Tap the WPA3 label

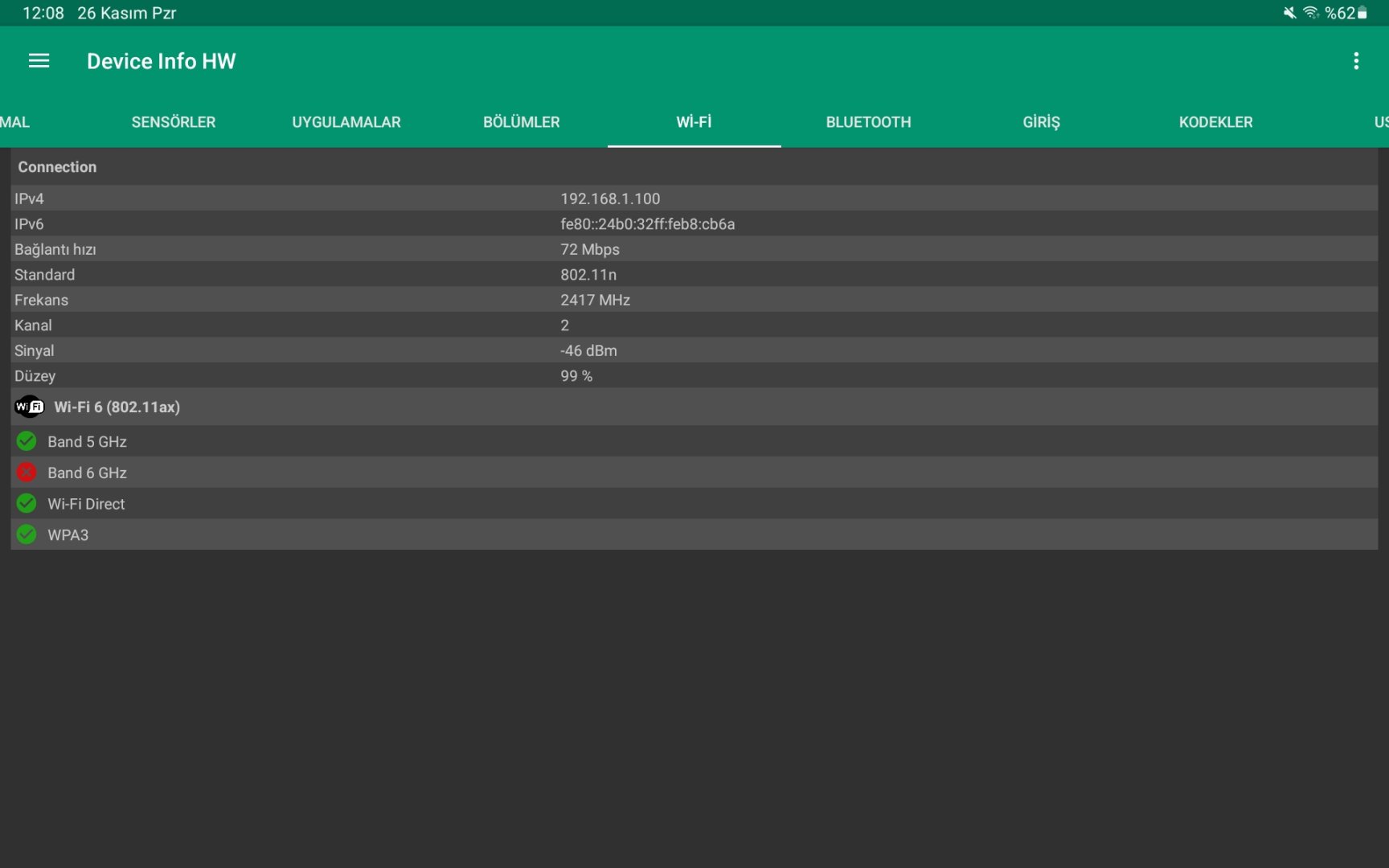point(68,535)
